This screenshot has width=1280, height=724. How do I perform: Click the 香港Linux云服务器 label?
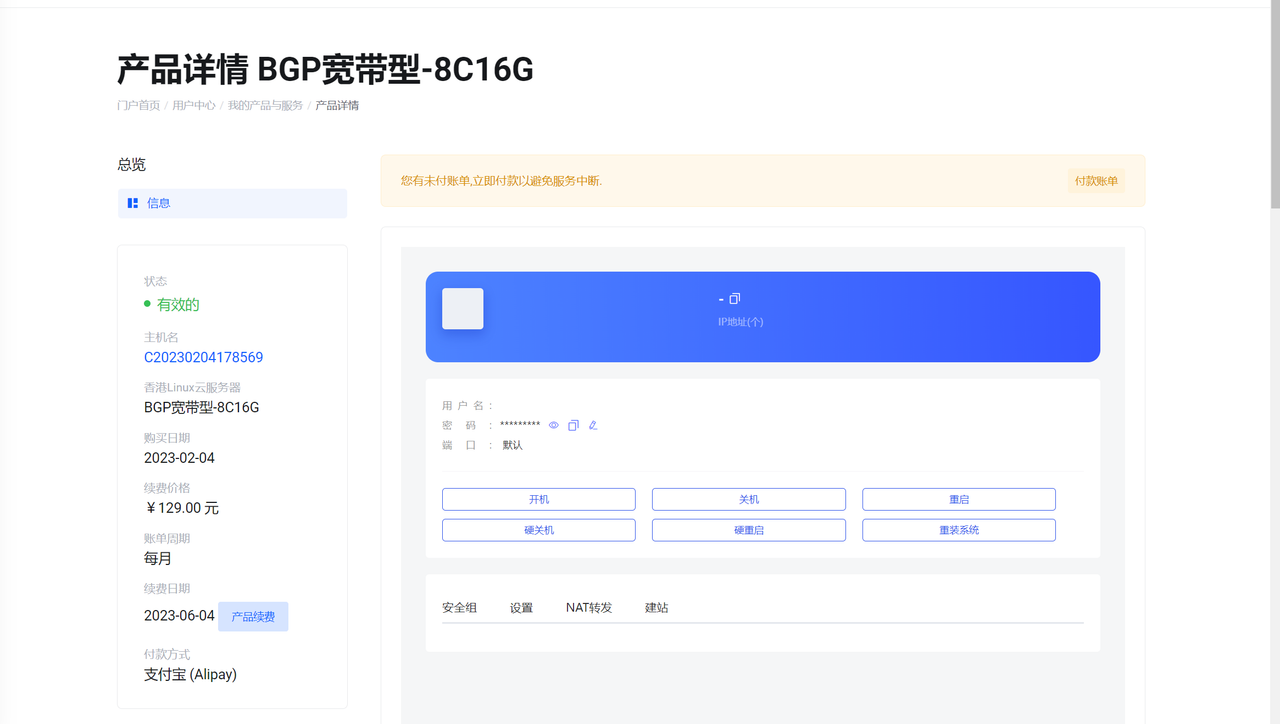click(192, 387)
